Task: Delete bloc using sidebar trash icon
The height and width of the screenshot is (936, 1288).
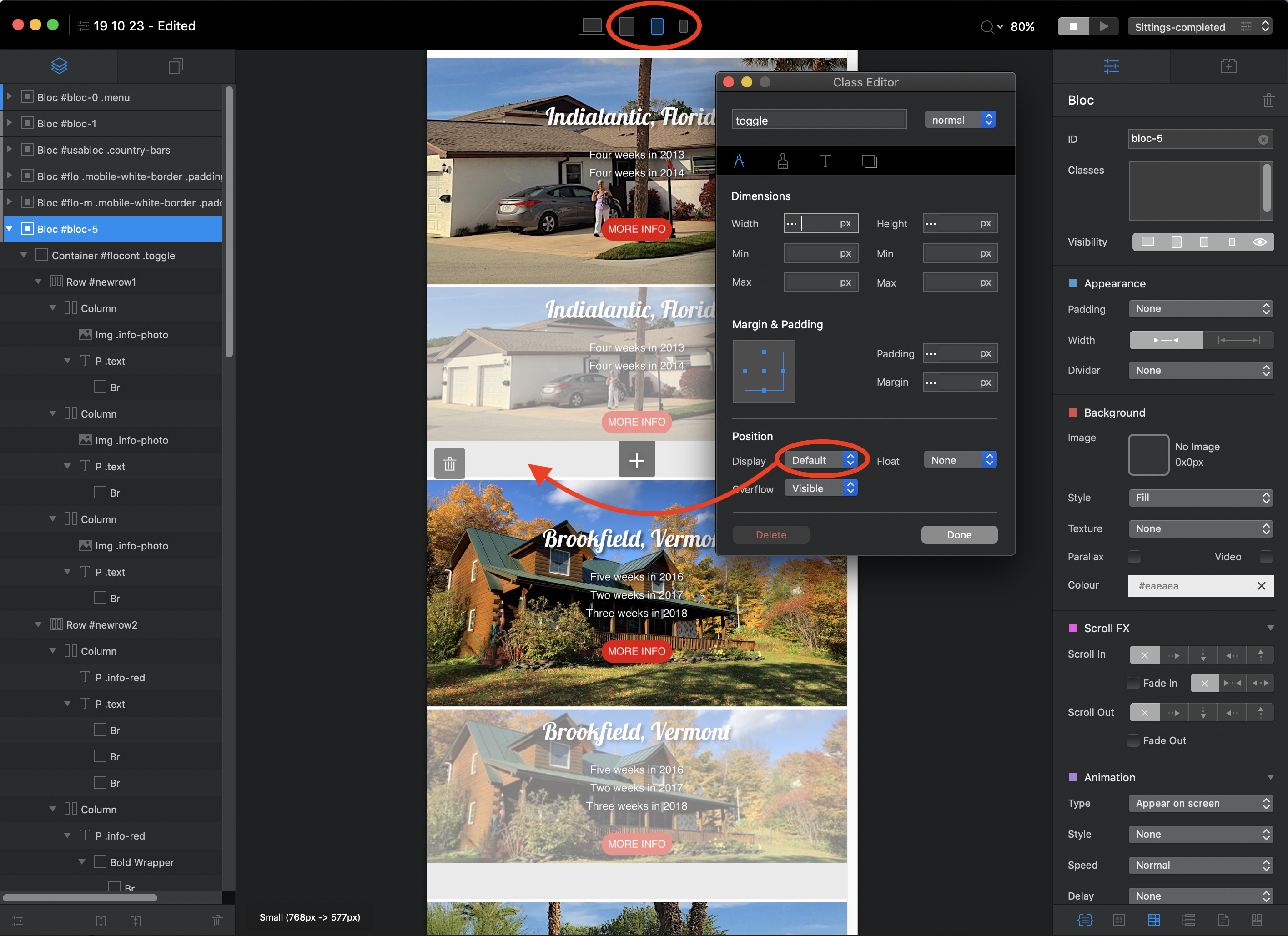Action: [x=1268, y=101]
